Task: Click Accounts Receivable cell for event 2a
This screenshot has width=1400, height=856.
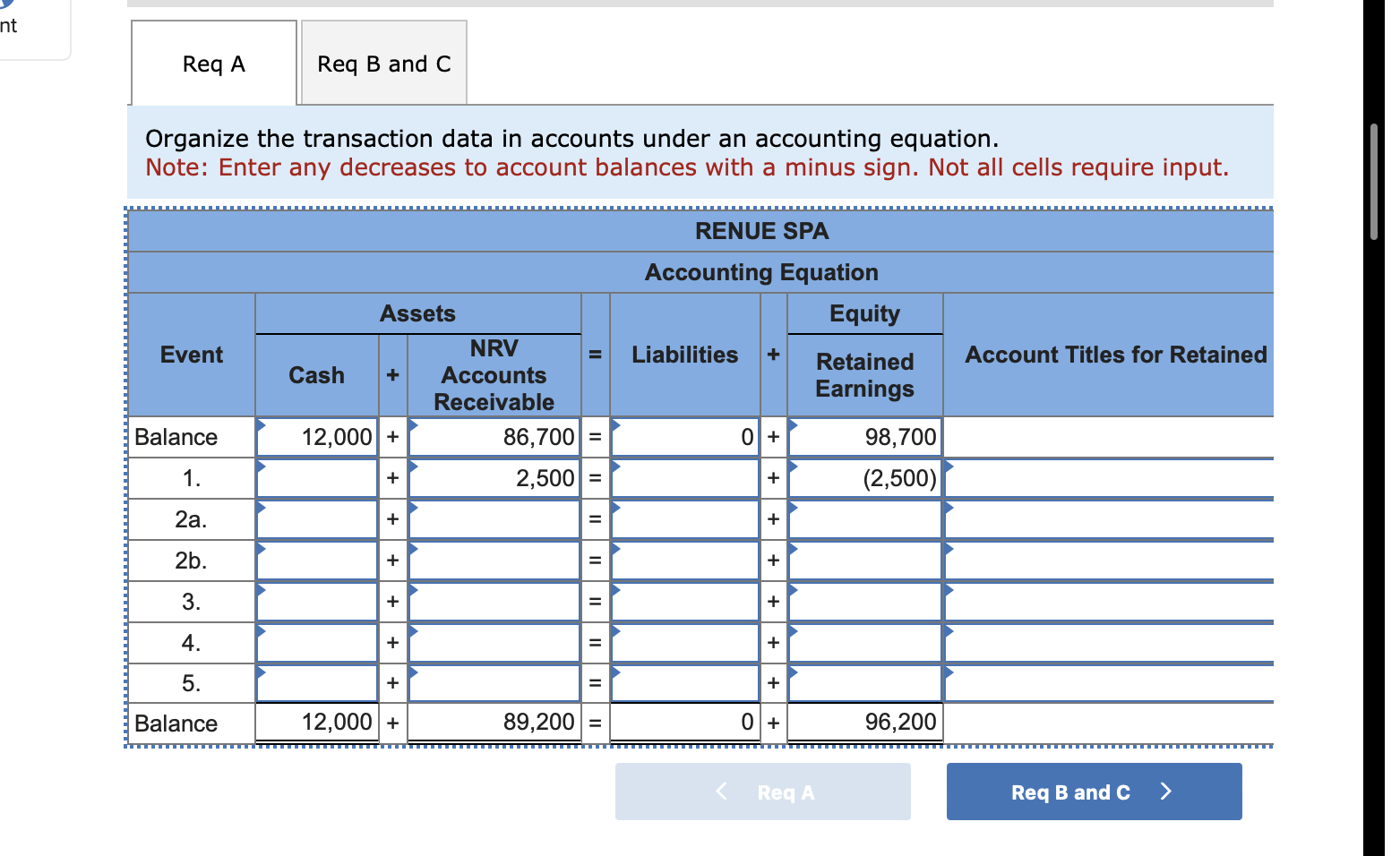Action: point(494,519)
